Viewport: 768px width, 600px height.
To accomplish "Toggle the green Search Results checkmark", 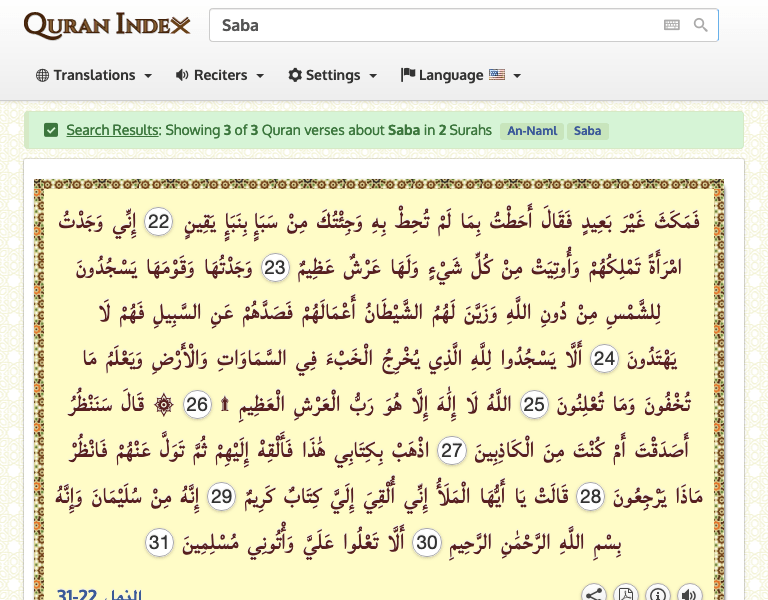I will click(51, 130).
